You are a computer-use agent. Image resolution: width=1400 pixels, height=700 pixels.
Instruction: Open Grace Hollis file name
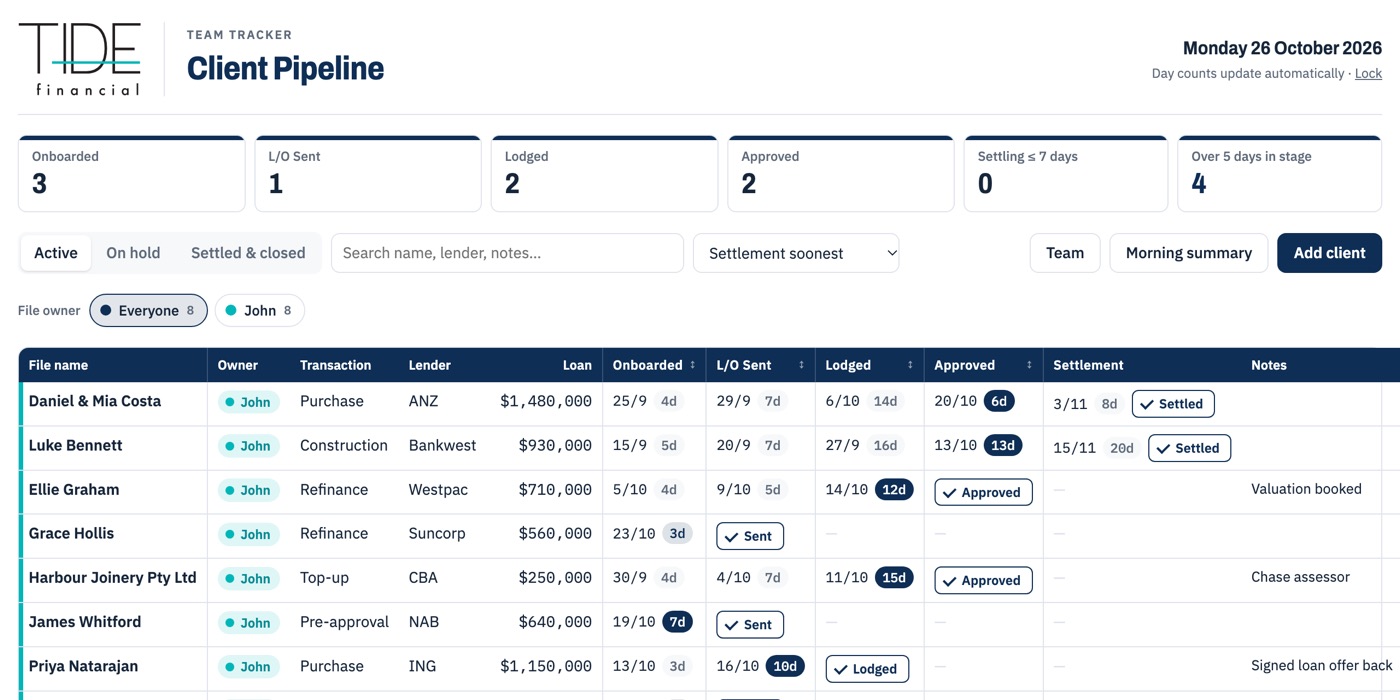tap(71, 533)
